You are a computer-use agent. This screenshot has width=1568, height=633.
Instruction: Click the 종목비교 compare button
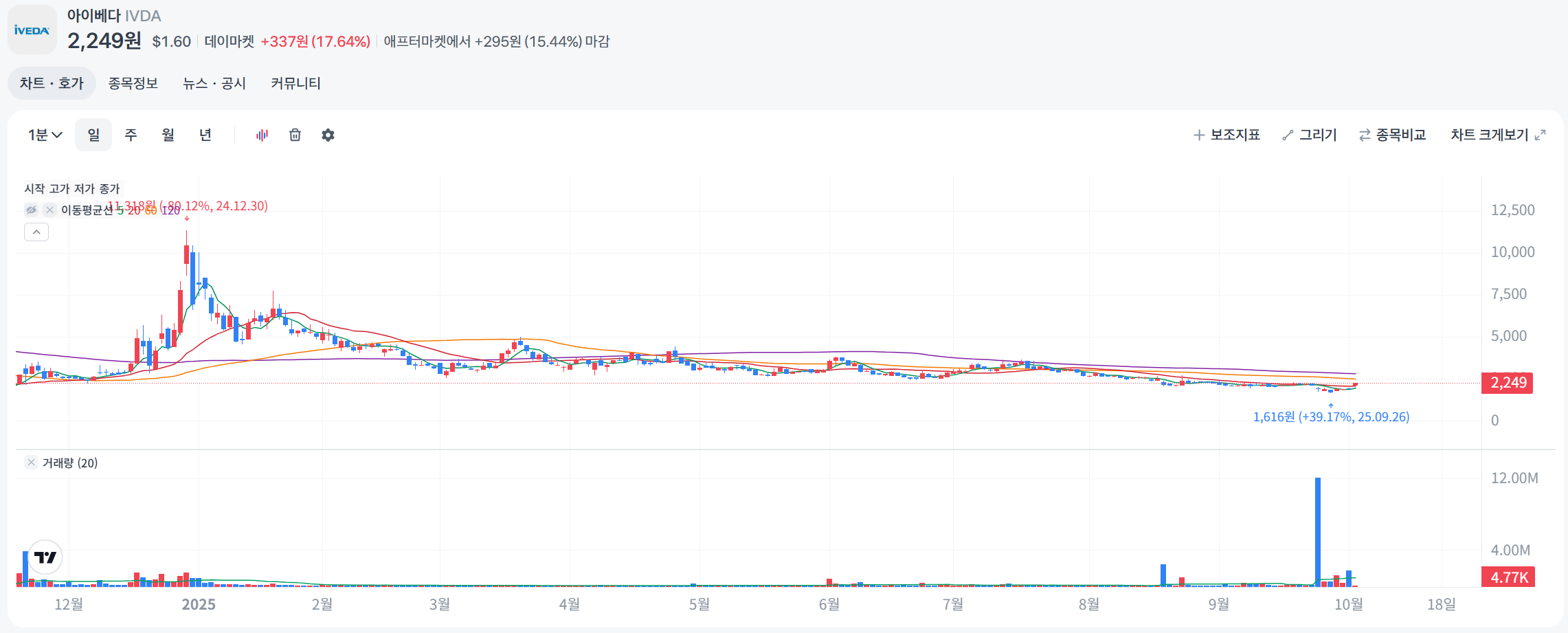click(x=1393, y=135)
